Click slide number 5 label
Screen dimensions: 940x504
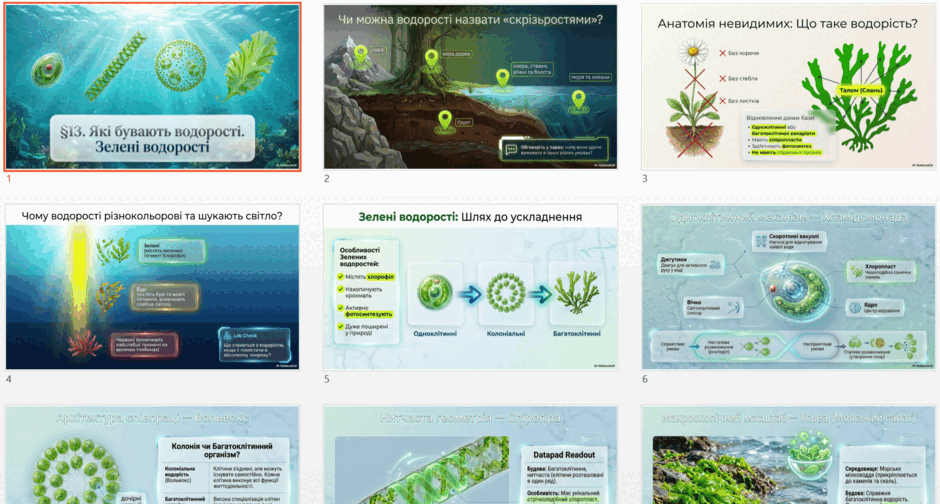pyautogui.click(x=327, y=379)
